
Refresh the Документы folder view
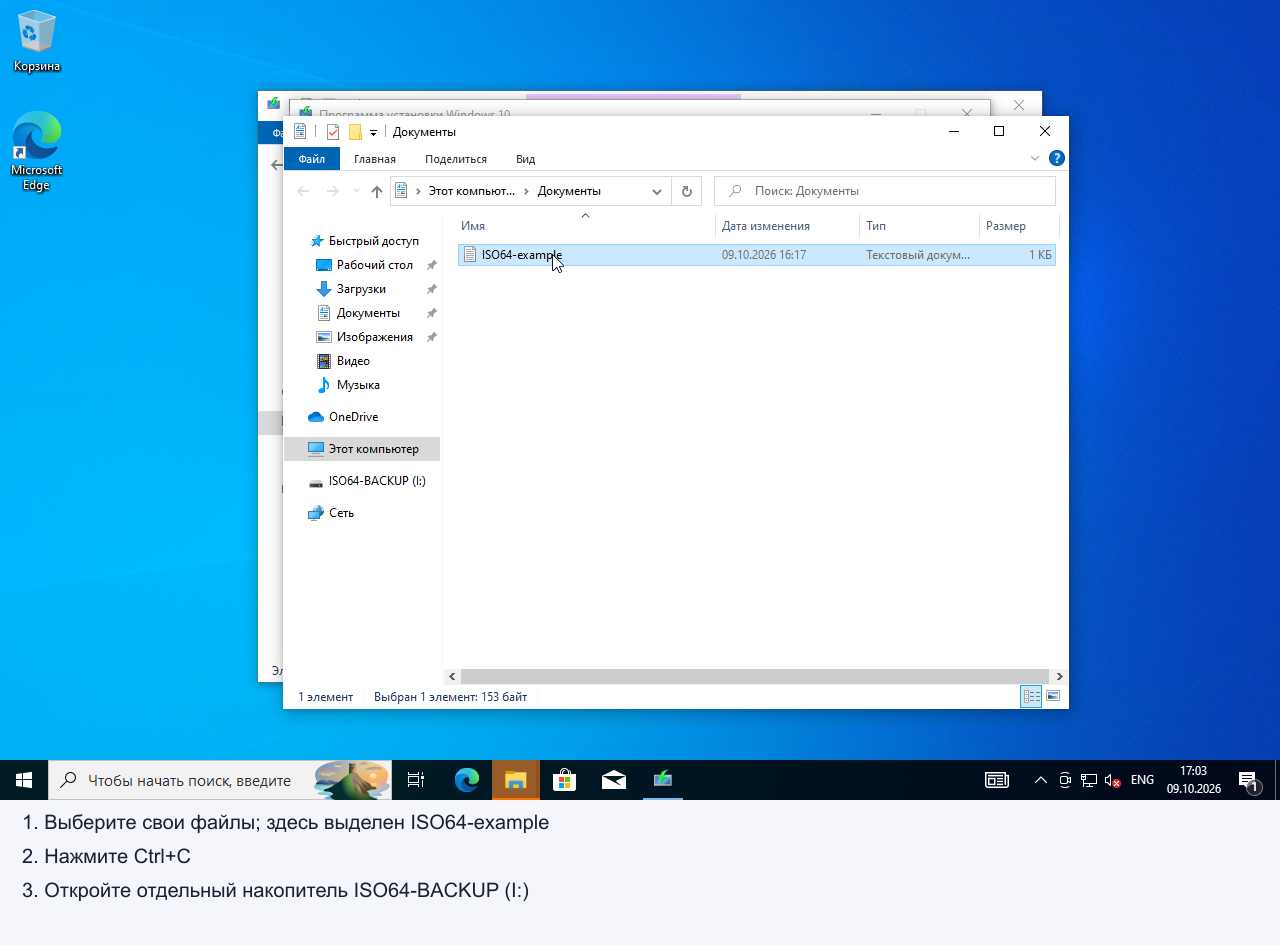(686, 191)
